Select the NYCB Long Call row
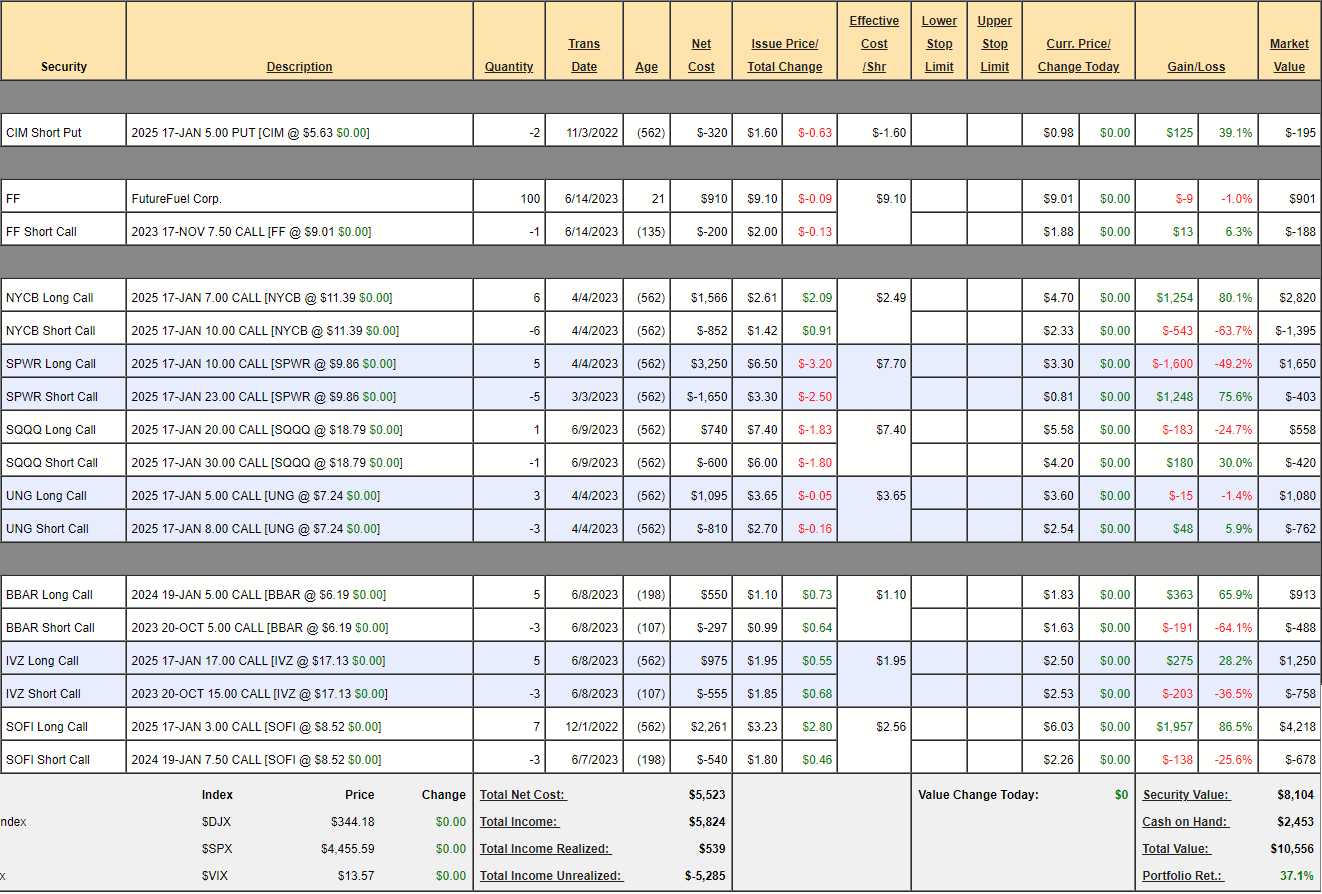 pyautogui.click(x=63, y=297)
